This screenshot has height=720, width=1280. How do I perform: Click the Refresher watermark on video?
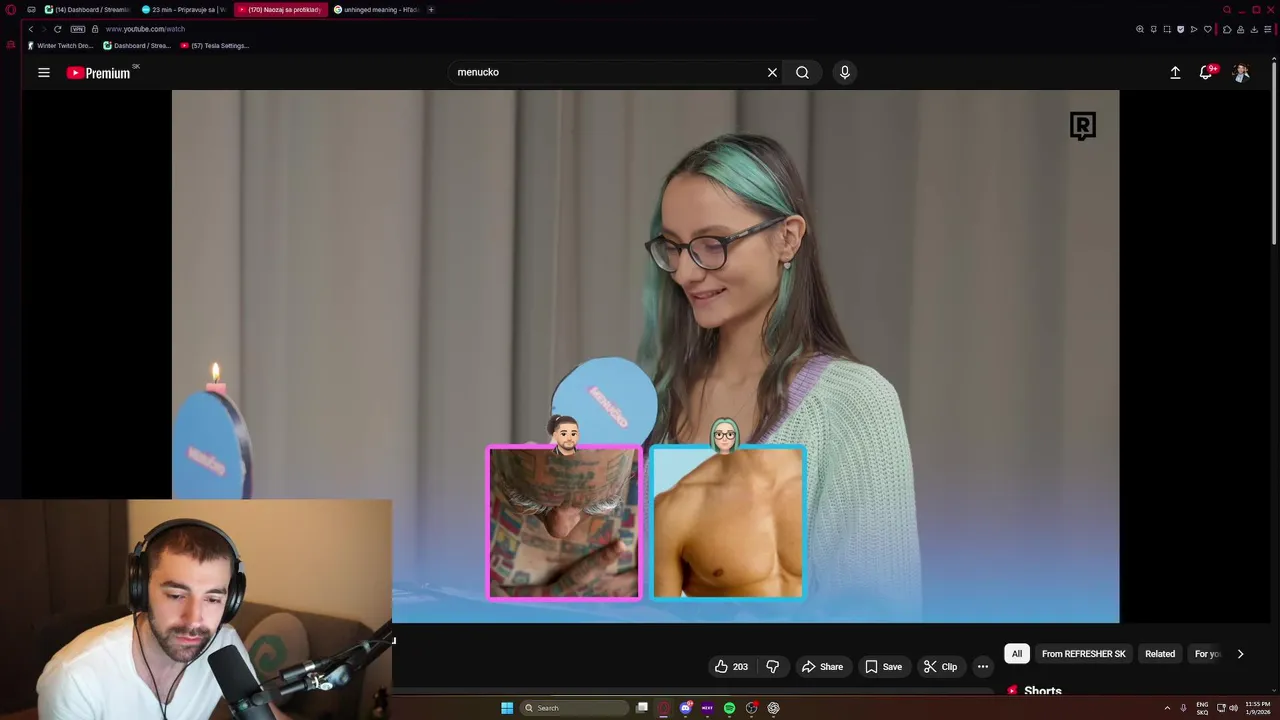pos(1083,126)
